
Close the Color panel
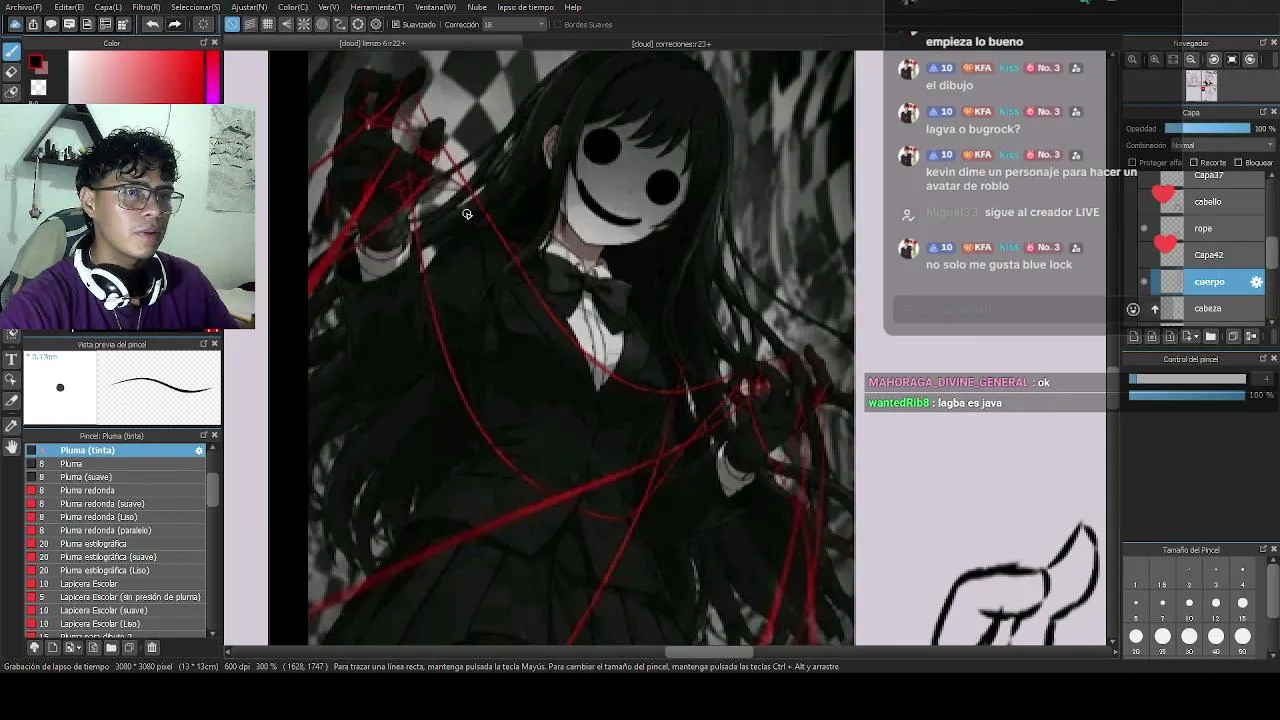(x=214, y=43)
